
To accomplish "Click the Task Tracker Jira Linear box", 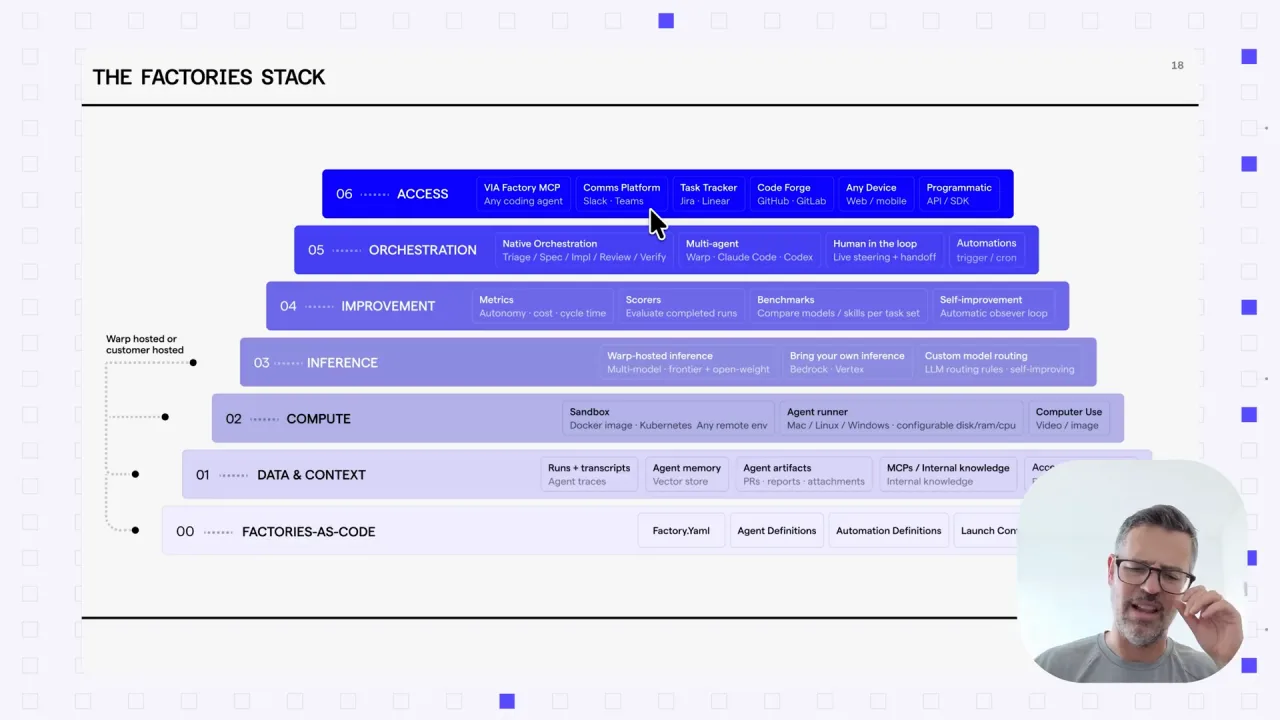I will (708, 194).
